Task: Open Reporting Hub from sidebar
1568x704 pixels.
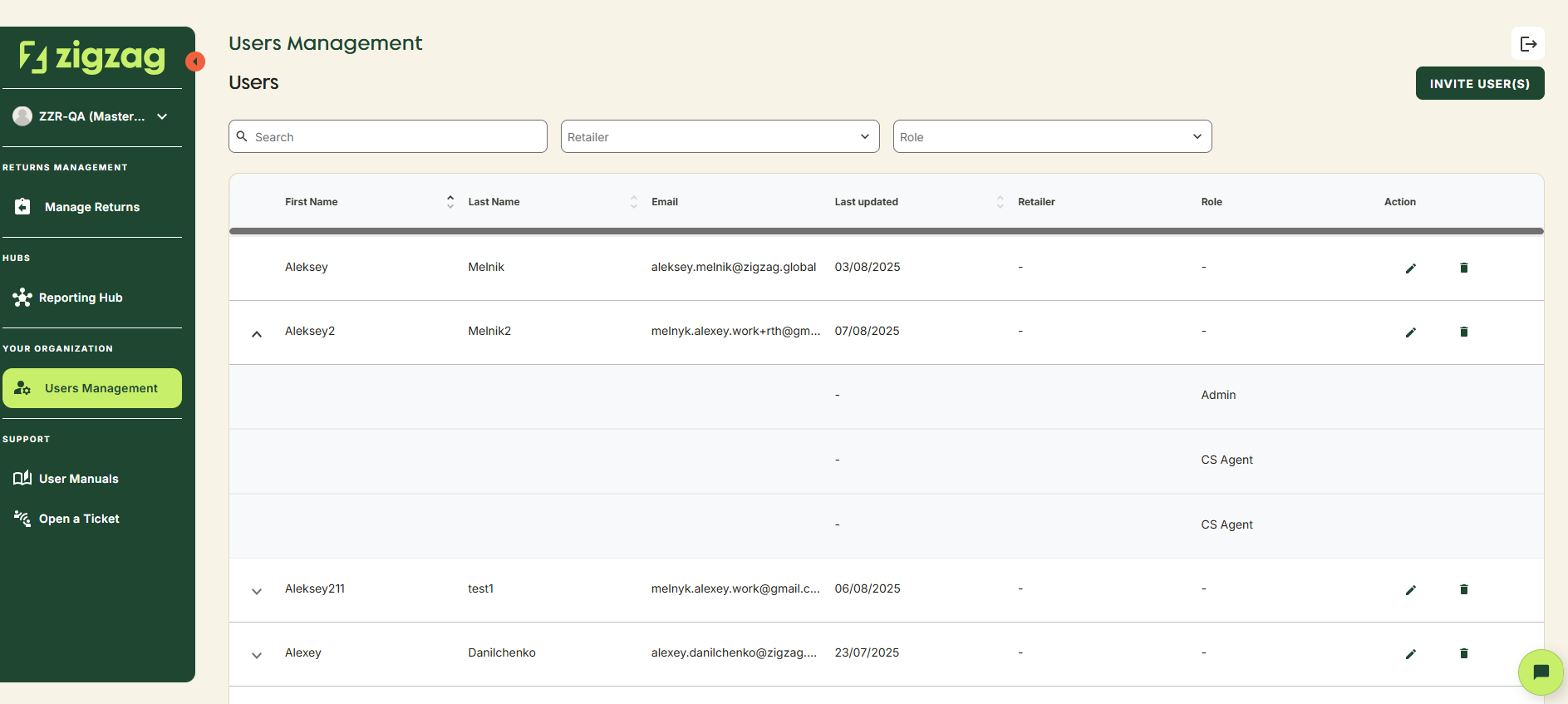Action: [x=81, y=298]
